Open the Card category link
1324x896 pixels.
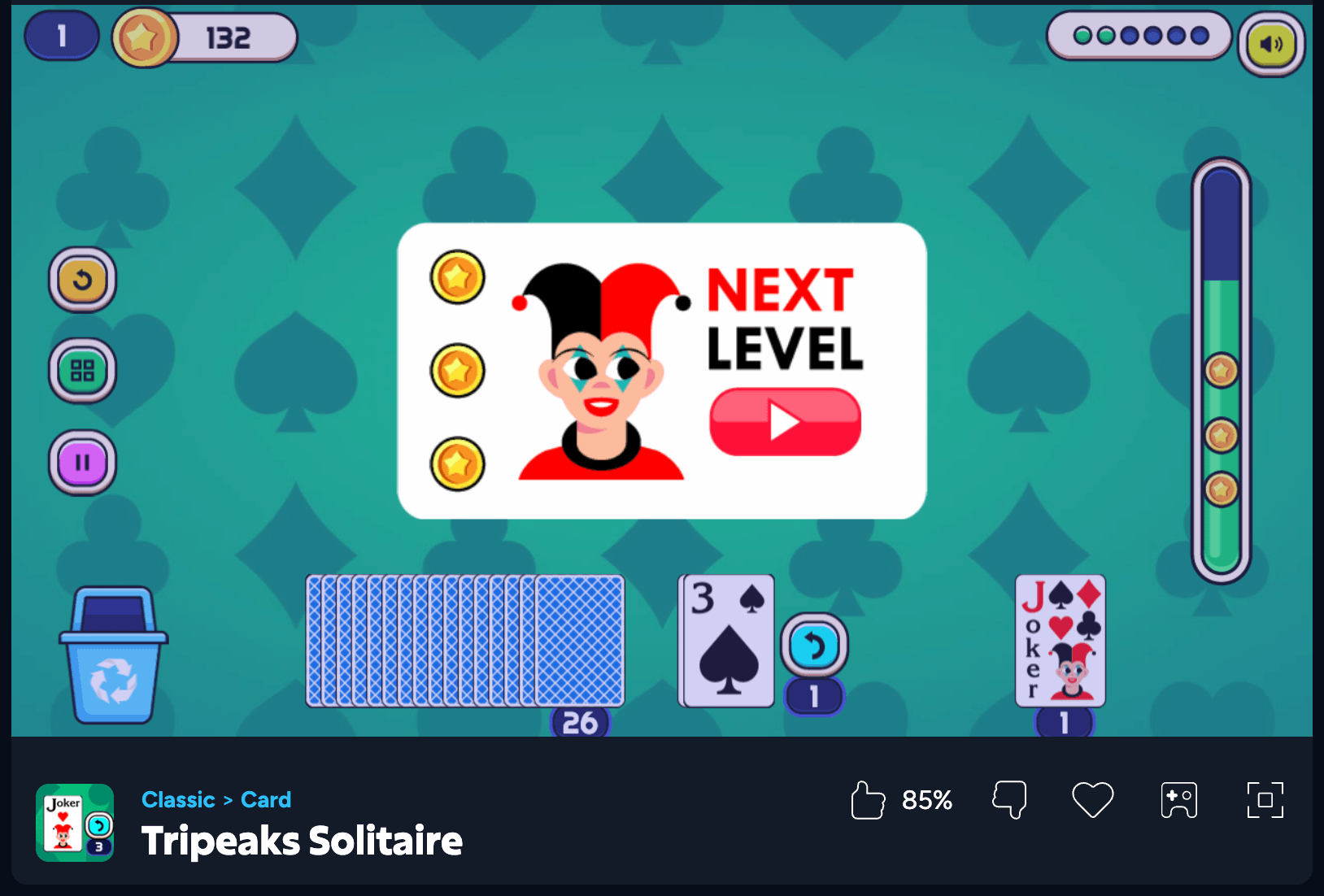(x=266, y=800)
